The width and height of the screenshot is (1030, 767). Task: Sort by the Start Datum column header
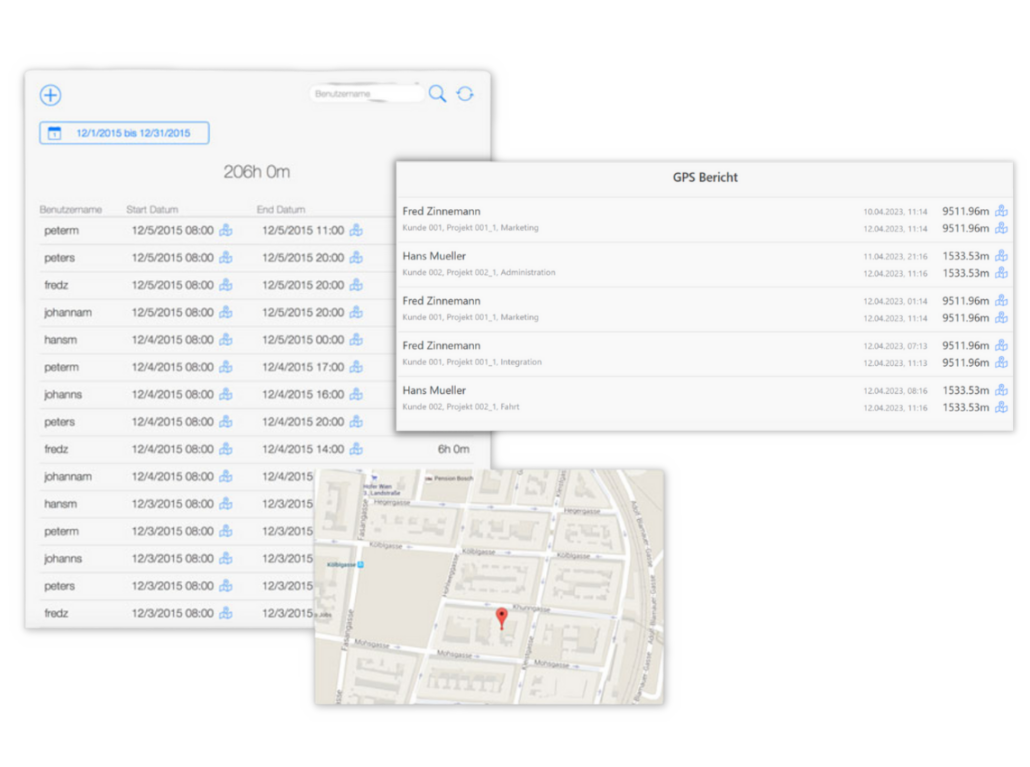click(152, 210)
